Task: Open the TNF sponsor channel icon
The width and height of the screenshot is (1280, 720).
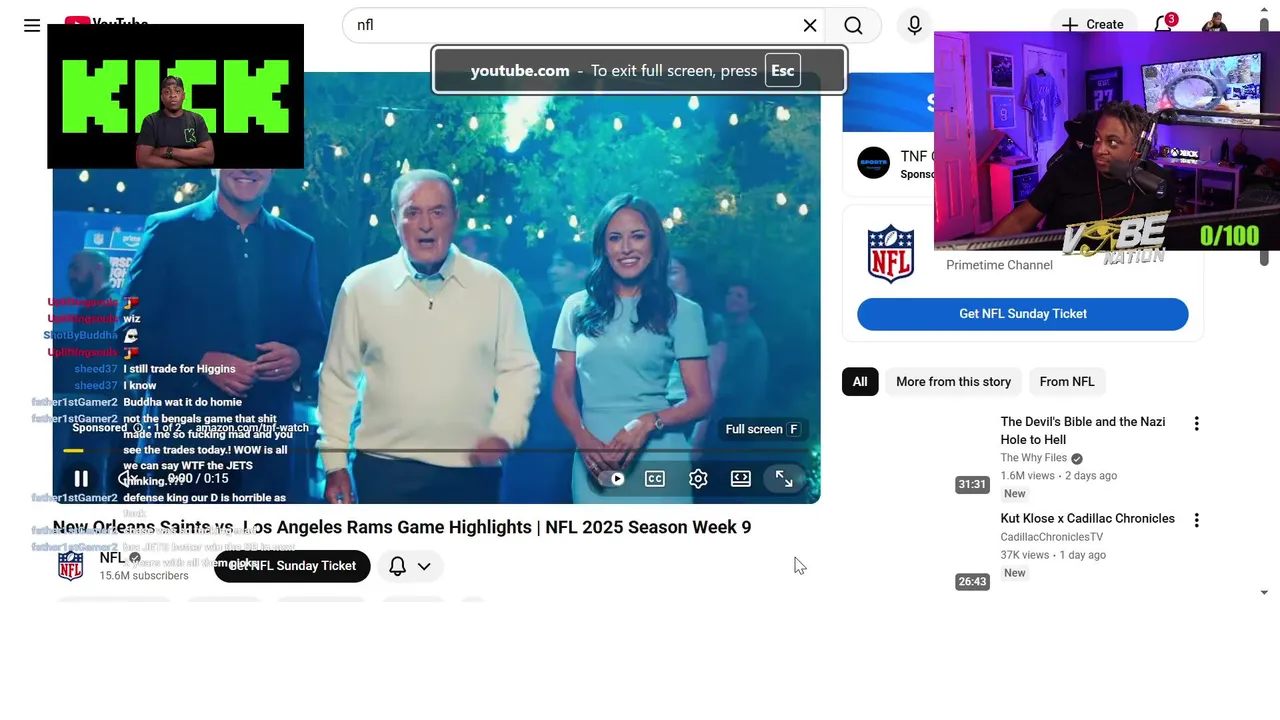Action: pos(873,163)
